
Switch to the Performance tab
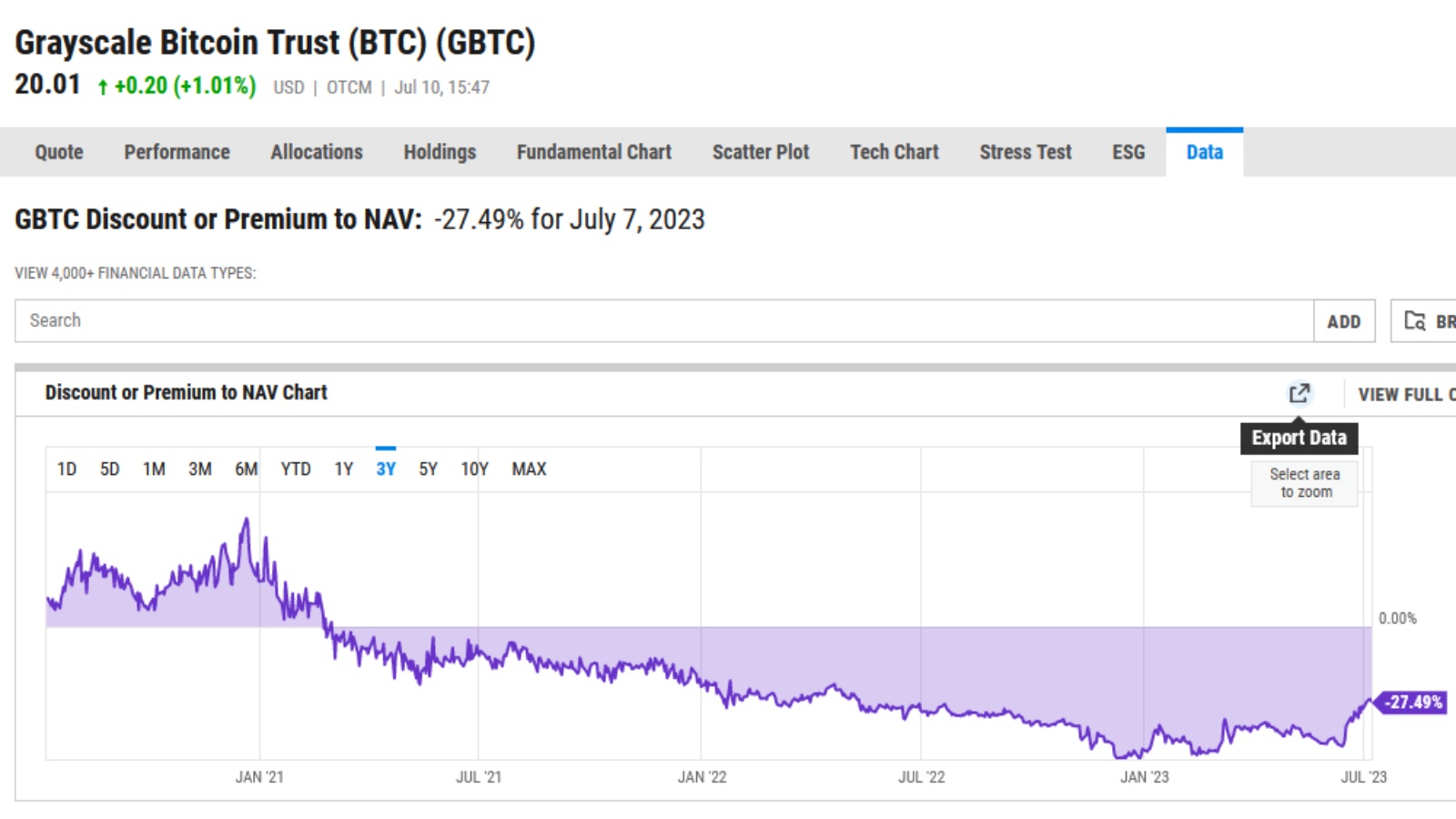[177, 152]
